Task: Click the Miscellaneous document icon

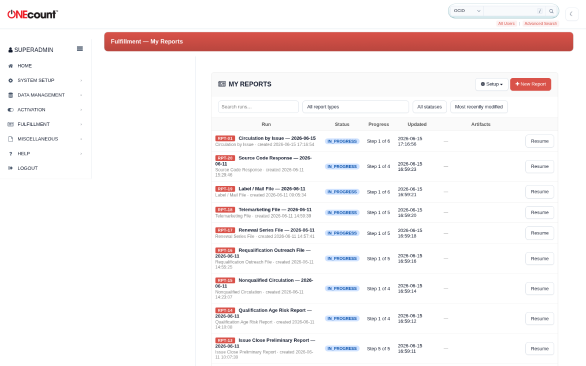Action: (10, 139)
